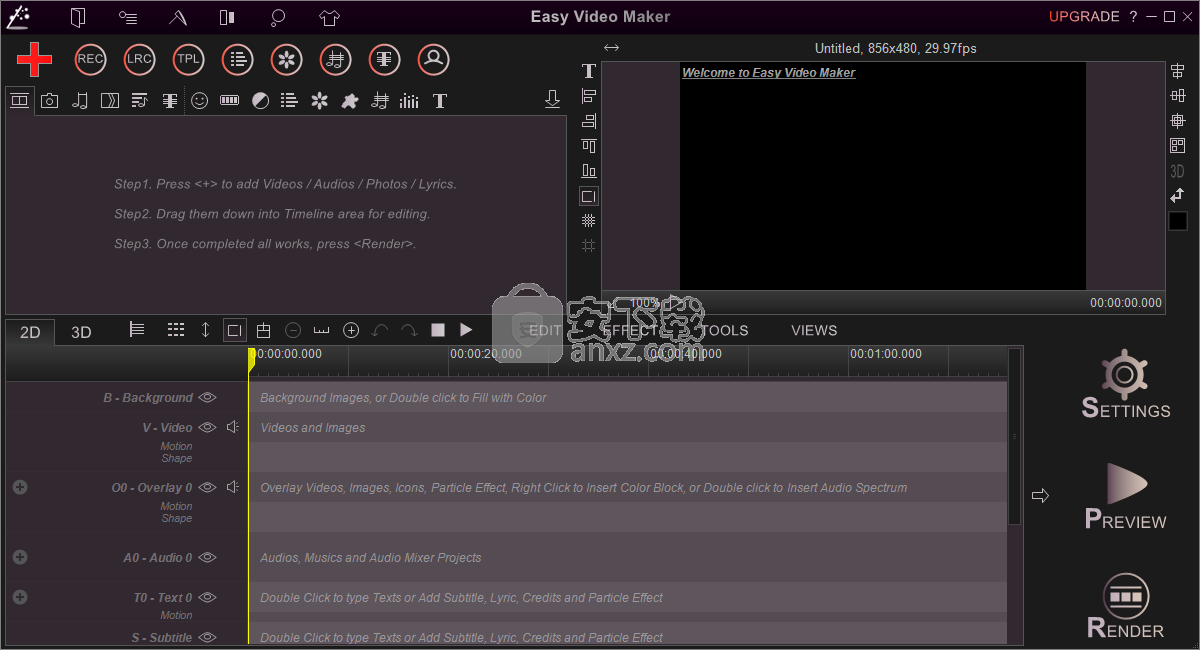
Task: Click the audio spectrum bars icon
Action: pyautogui.click(x=409, y=101)
